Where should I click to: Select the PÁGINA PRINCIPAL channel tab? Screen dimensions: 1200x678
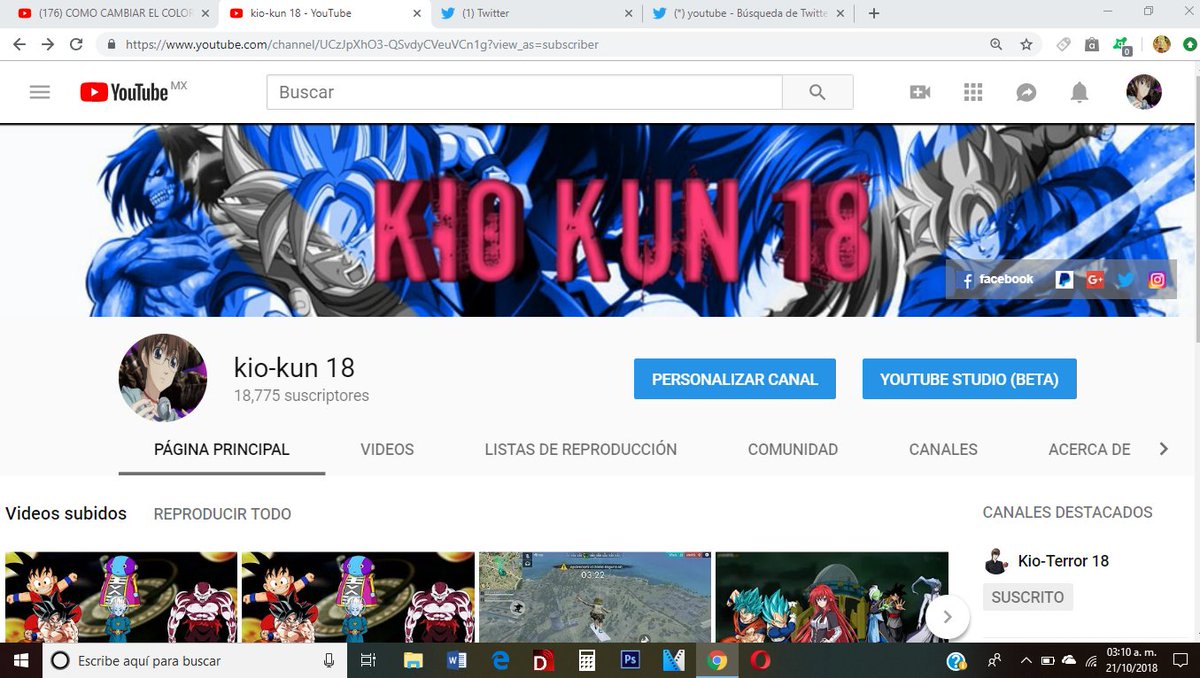(222, 450)
